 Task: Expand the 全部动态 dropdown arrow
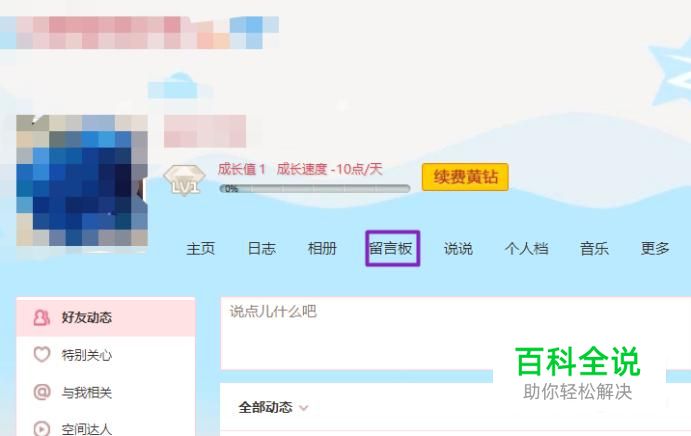pyautogui.click(x=303, y=408)
